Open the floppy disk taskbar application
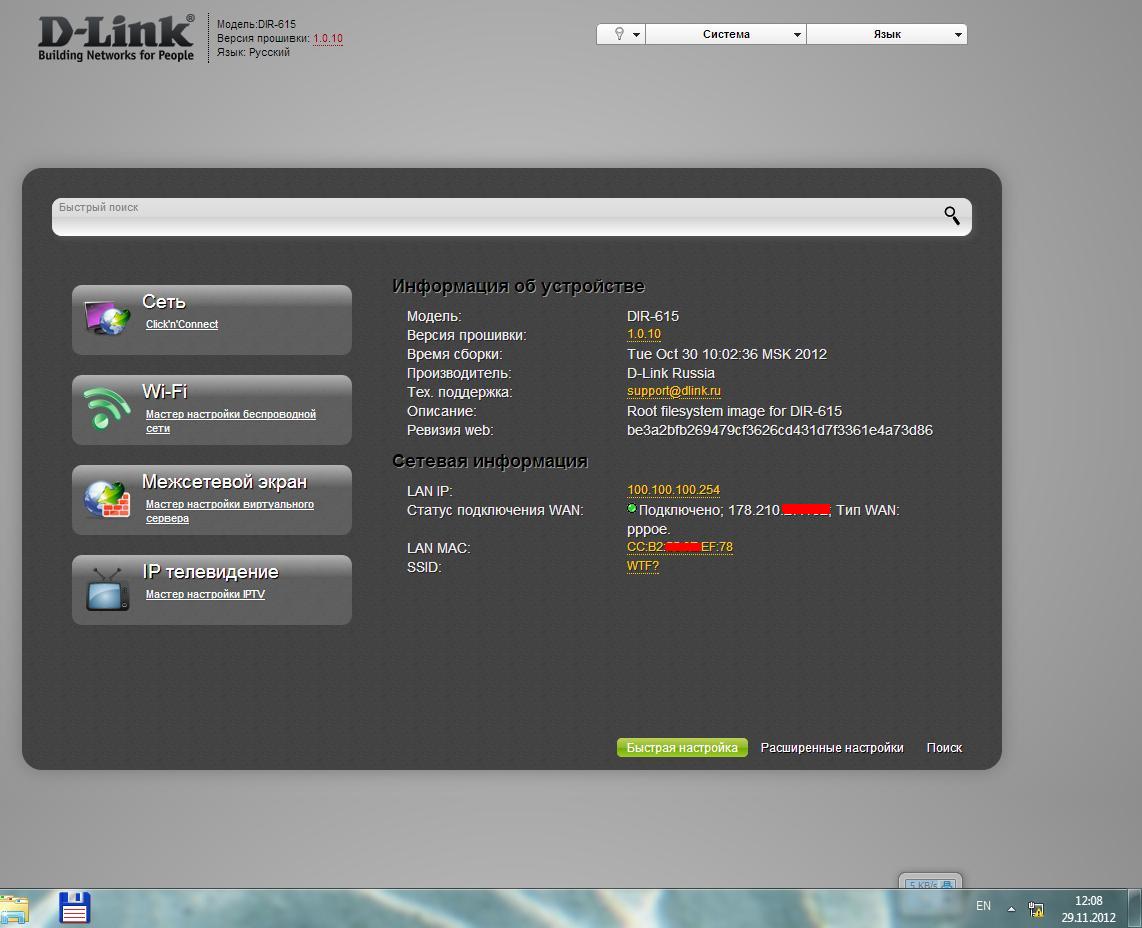This screenshot has height=928, width=1142. 74,908
